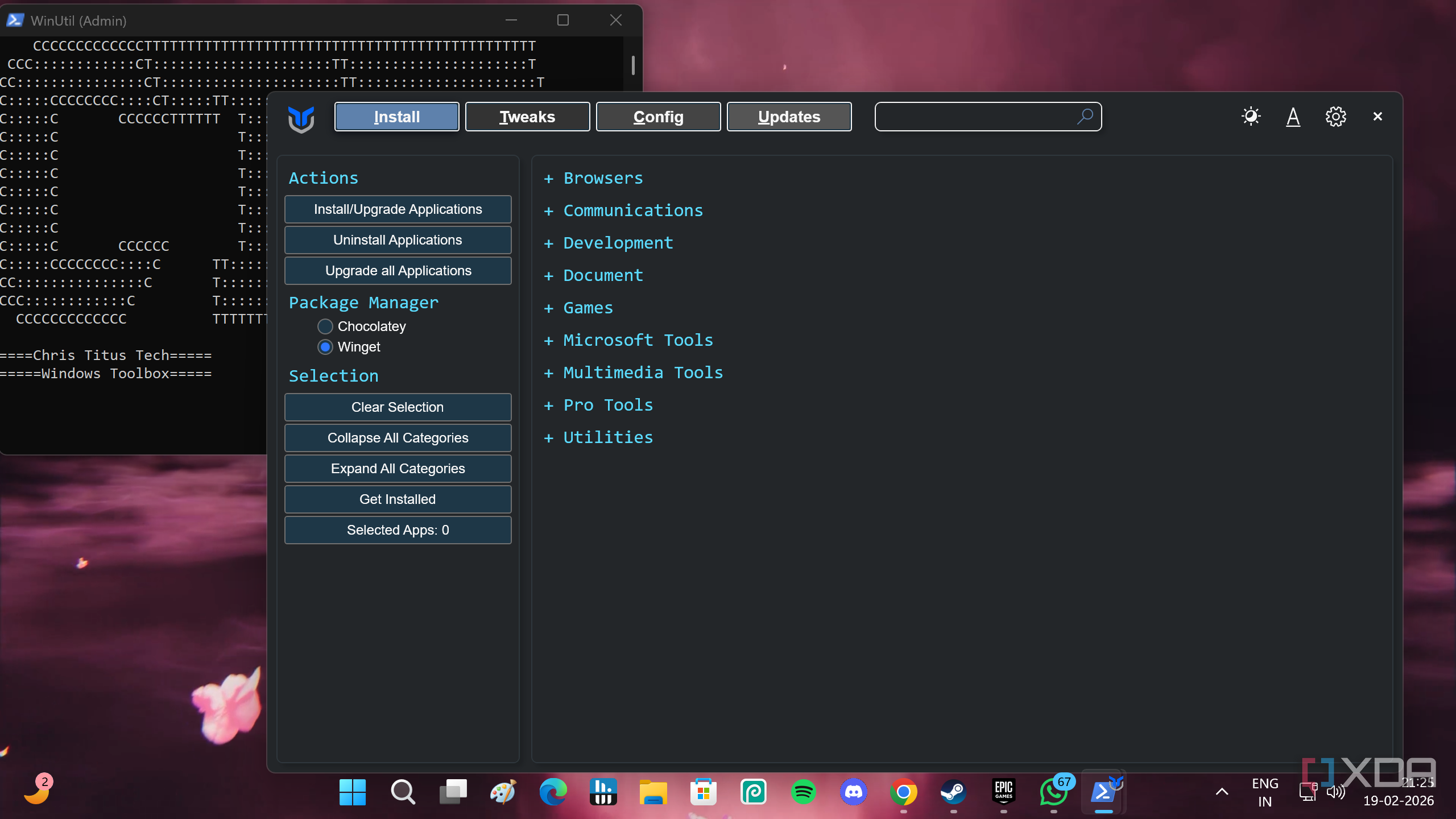Open the settings gear menu

point(1335,117)
